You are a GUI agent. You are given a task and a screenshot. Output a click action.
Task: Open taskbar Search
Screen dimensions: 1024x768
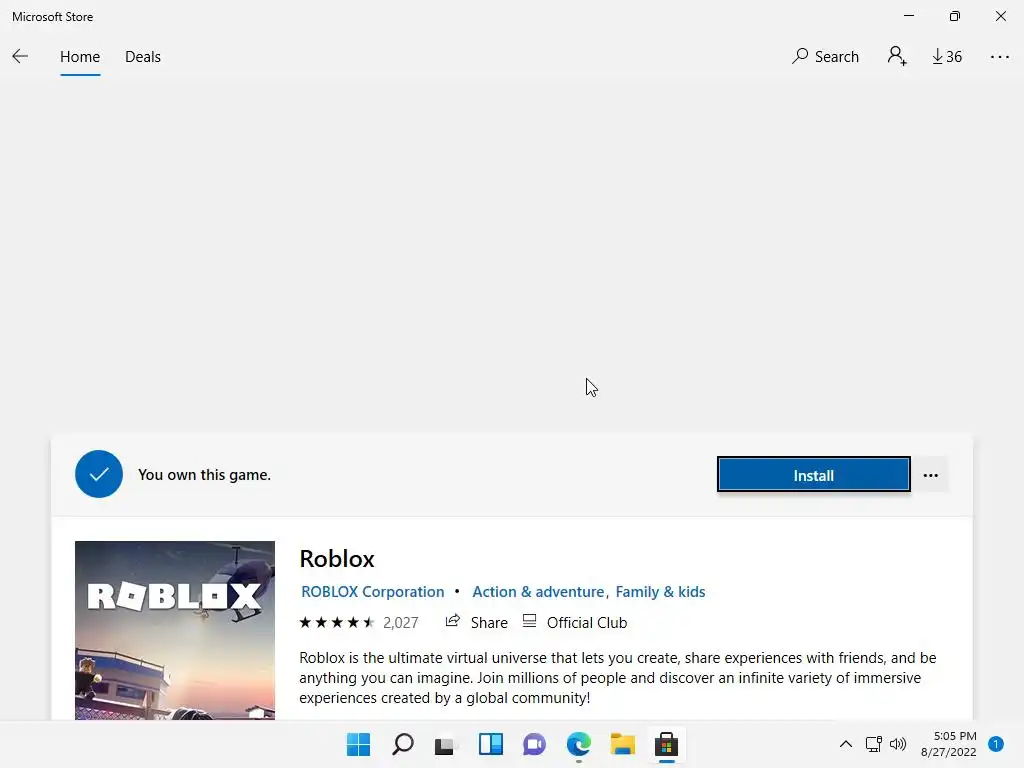pos(402,744)
